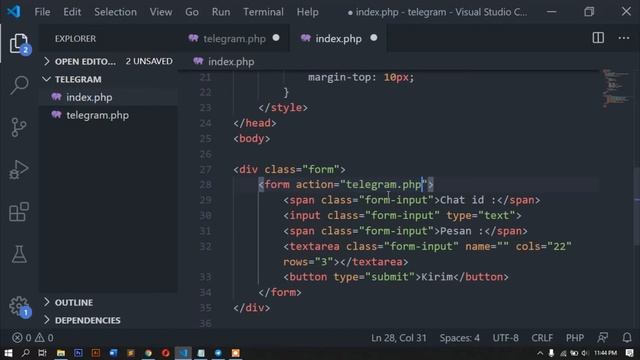The width and height of the screenshot is (640, 360).
Task: Click the VS Code logo icon
Action: pos(13,11)
